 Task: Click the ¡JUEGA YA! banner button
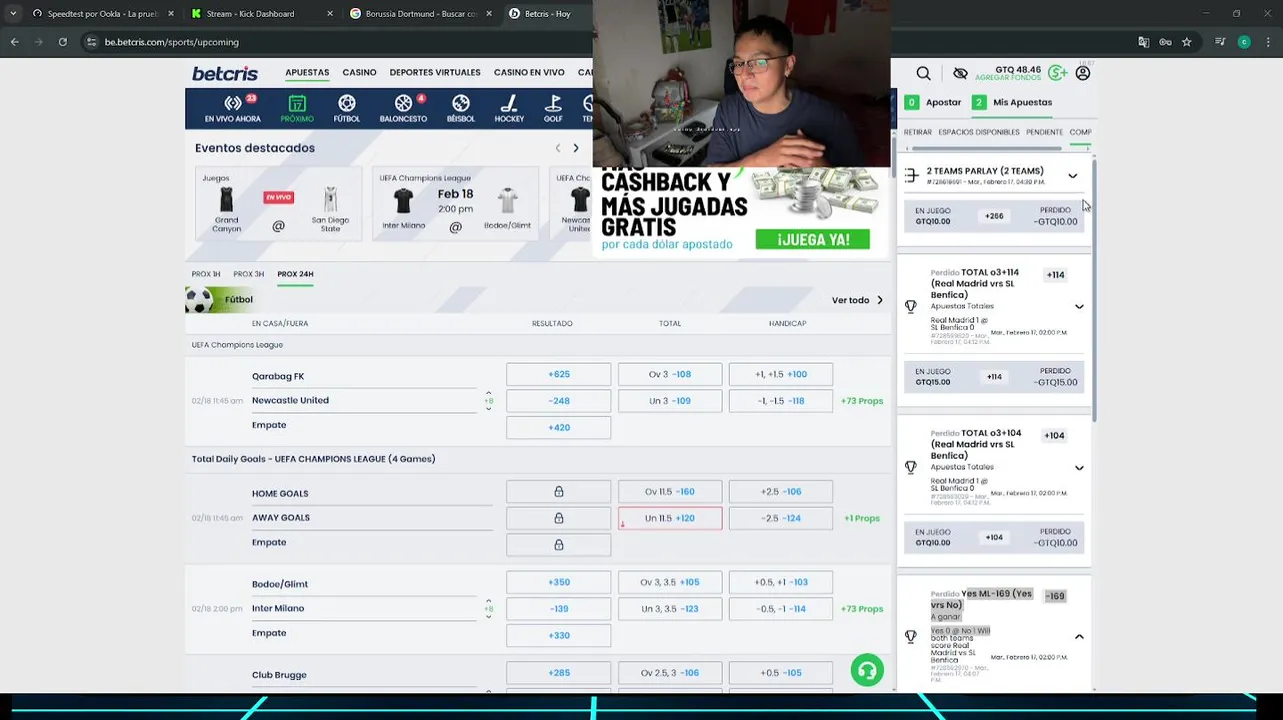[x=812, y=240]
